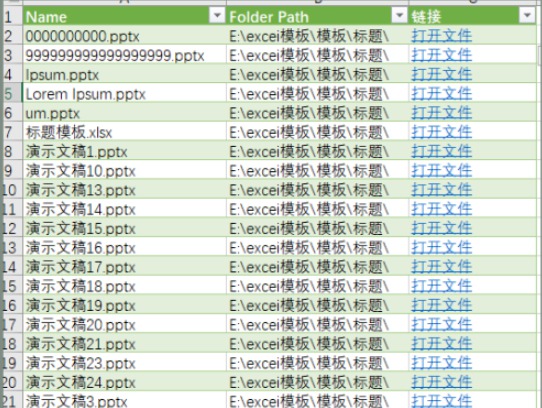Open the file link for Lorem Ipsum.pptx

441,94
